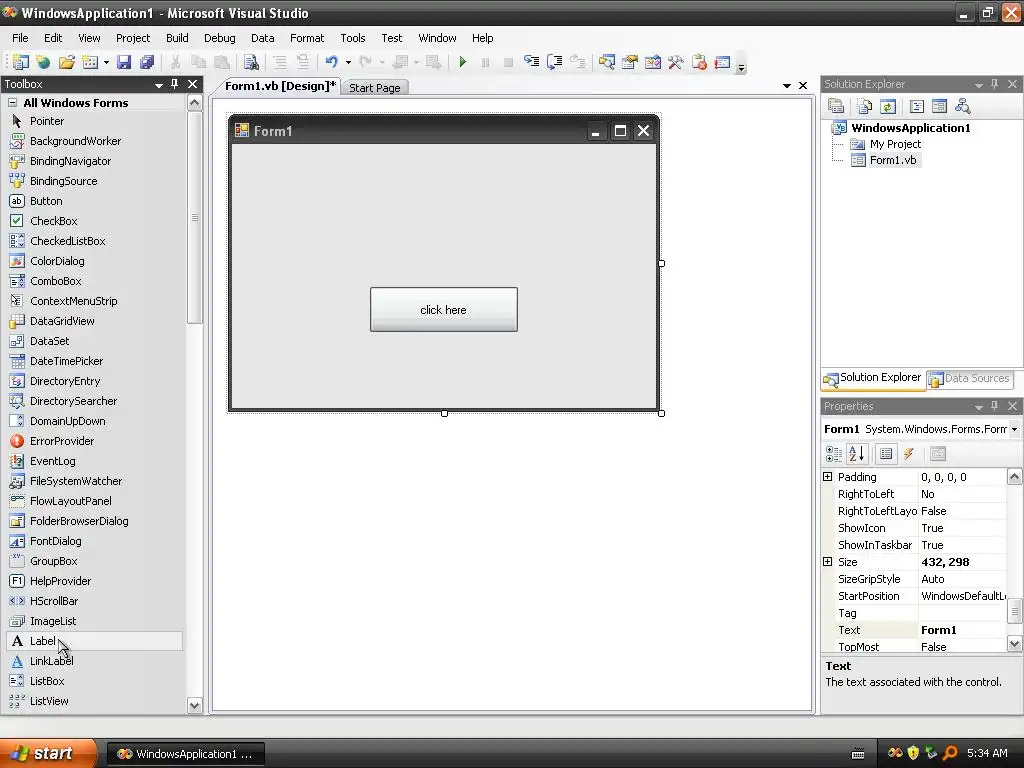Collapse the All Windows Forms toolbox group
1024x768 pixels.
pos(12,103)
